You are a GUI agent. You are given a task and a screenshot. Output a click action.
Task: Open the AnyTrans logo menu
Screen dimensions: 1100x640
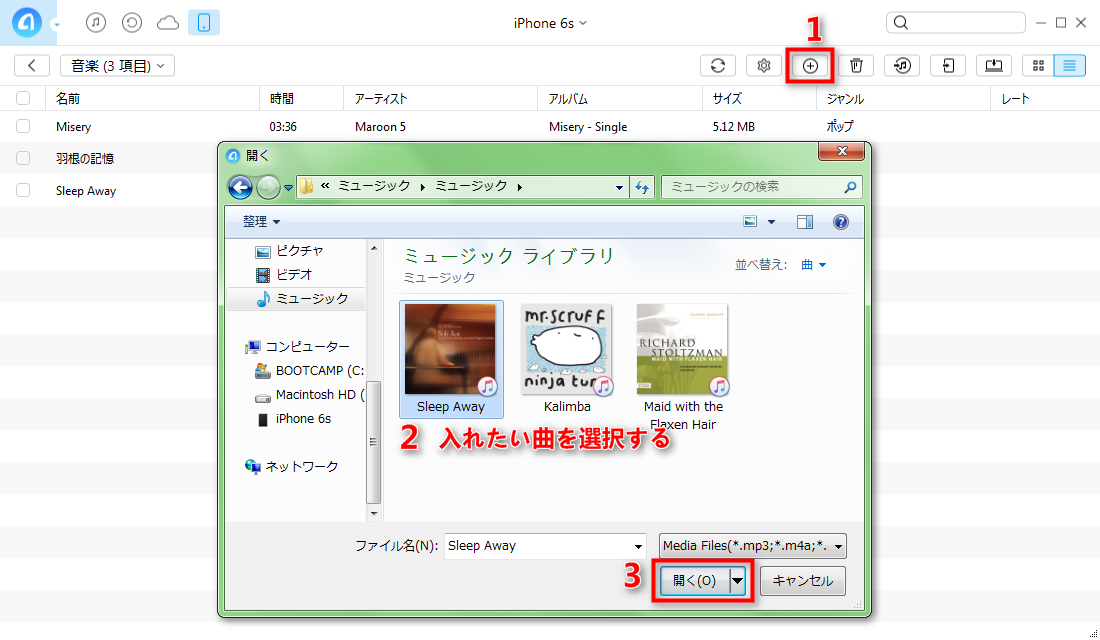(27, 22)
